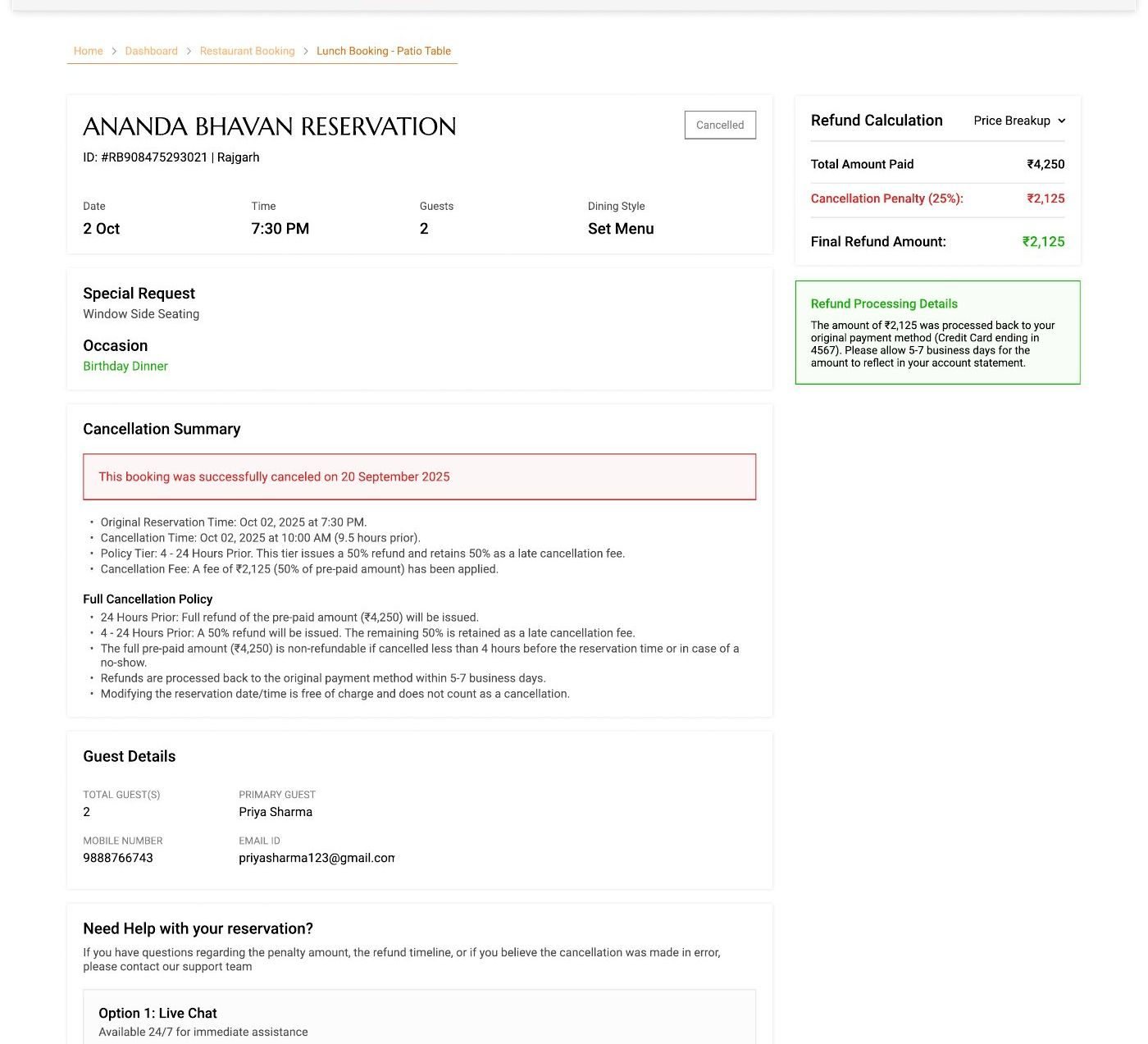Click the 7:30 PM time value
This screenshot has width=1148, height=1044.
(280, 229)
